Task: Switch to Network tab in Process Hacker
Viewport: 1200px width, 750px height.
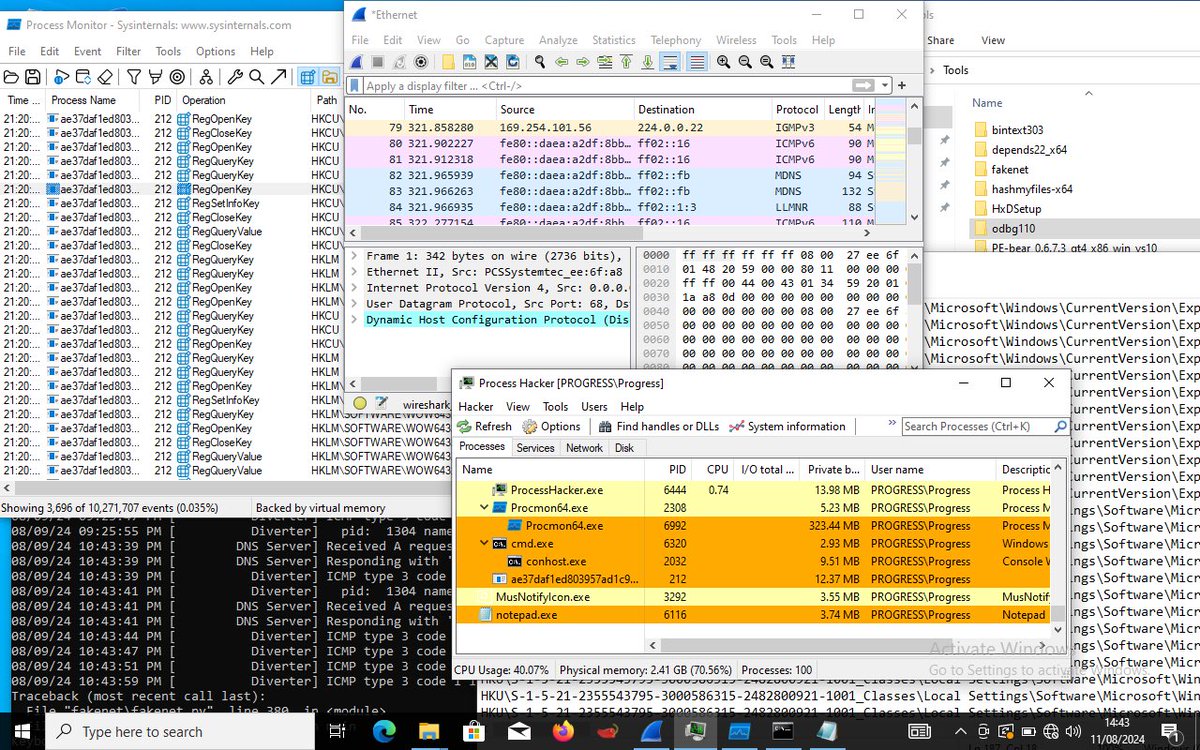Action: 584,448
